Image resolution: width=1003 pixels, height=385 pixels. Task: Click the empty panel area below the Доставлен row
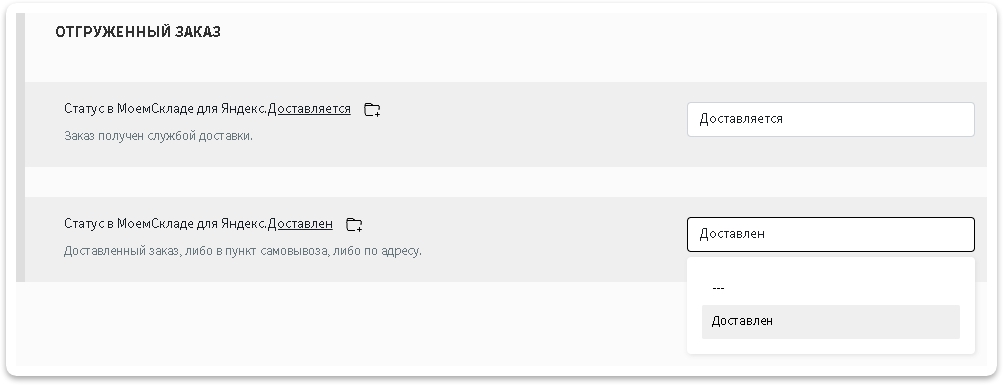pyautogui.click(x=351, y=323)
